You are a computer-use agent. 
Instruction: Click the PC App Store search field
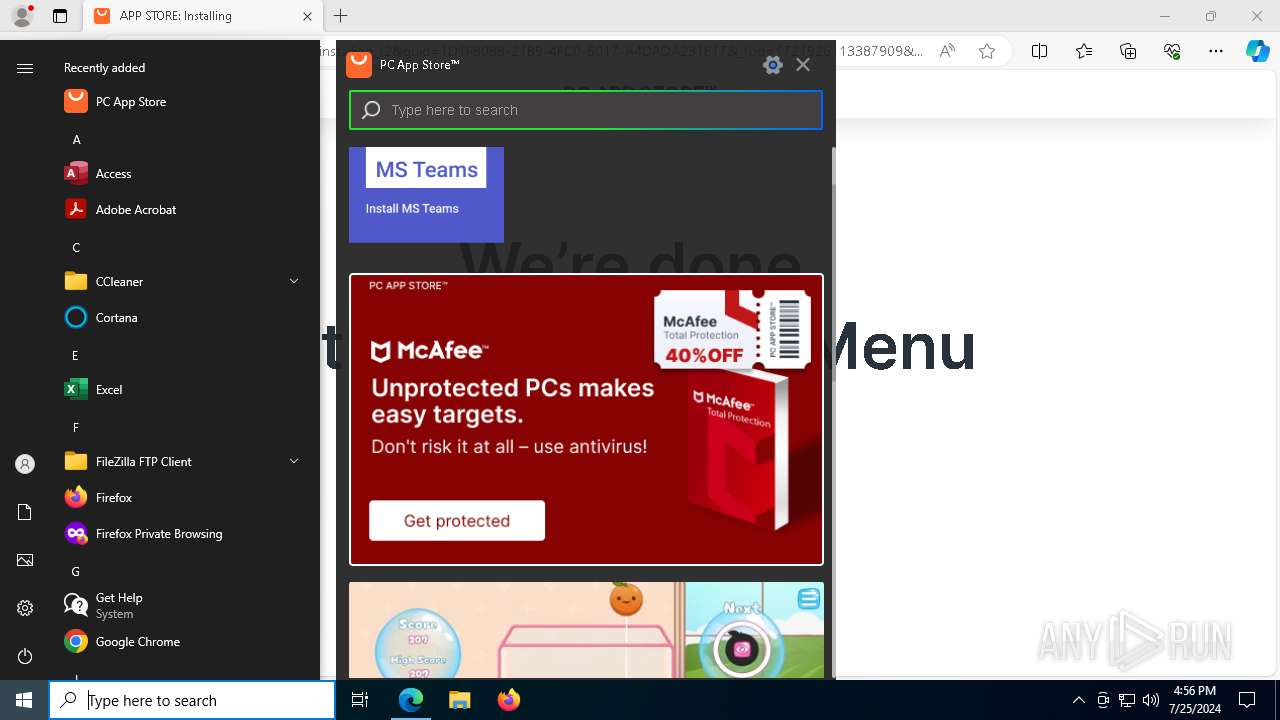pos(586,110)
